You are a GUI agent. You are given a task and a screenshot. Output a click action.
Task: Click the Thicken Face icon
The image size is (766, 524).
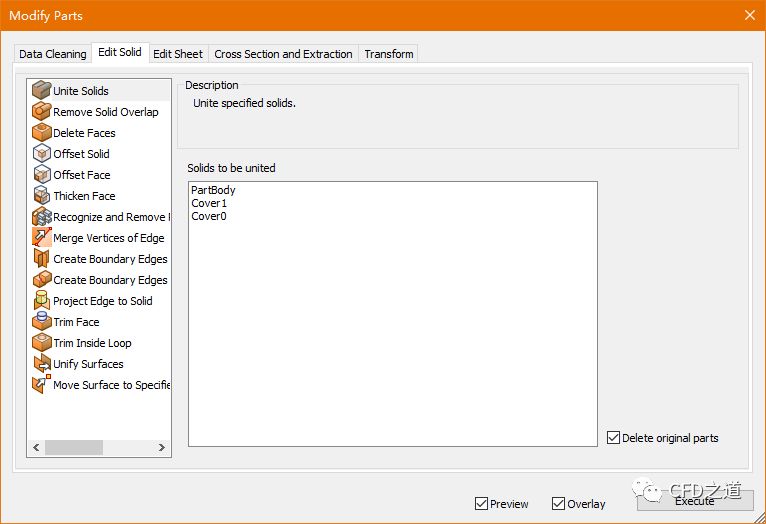pyautogui.click(x=42, y=195)
